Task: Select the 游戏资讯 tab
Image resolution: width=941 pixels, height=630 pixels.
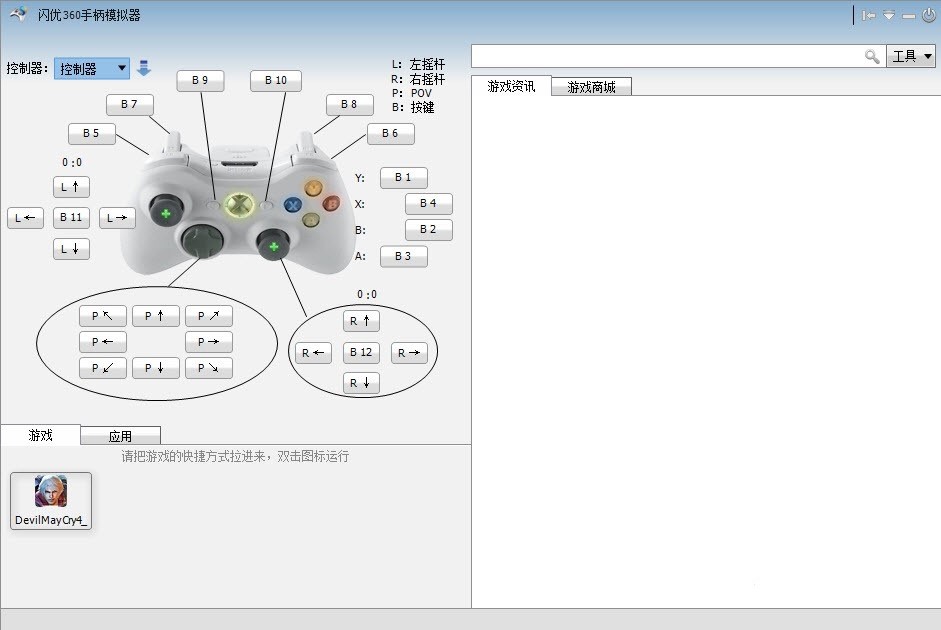Action: coord(511,86)
